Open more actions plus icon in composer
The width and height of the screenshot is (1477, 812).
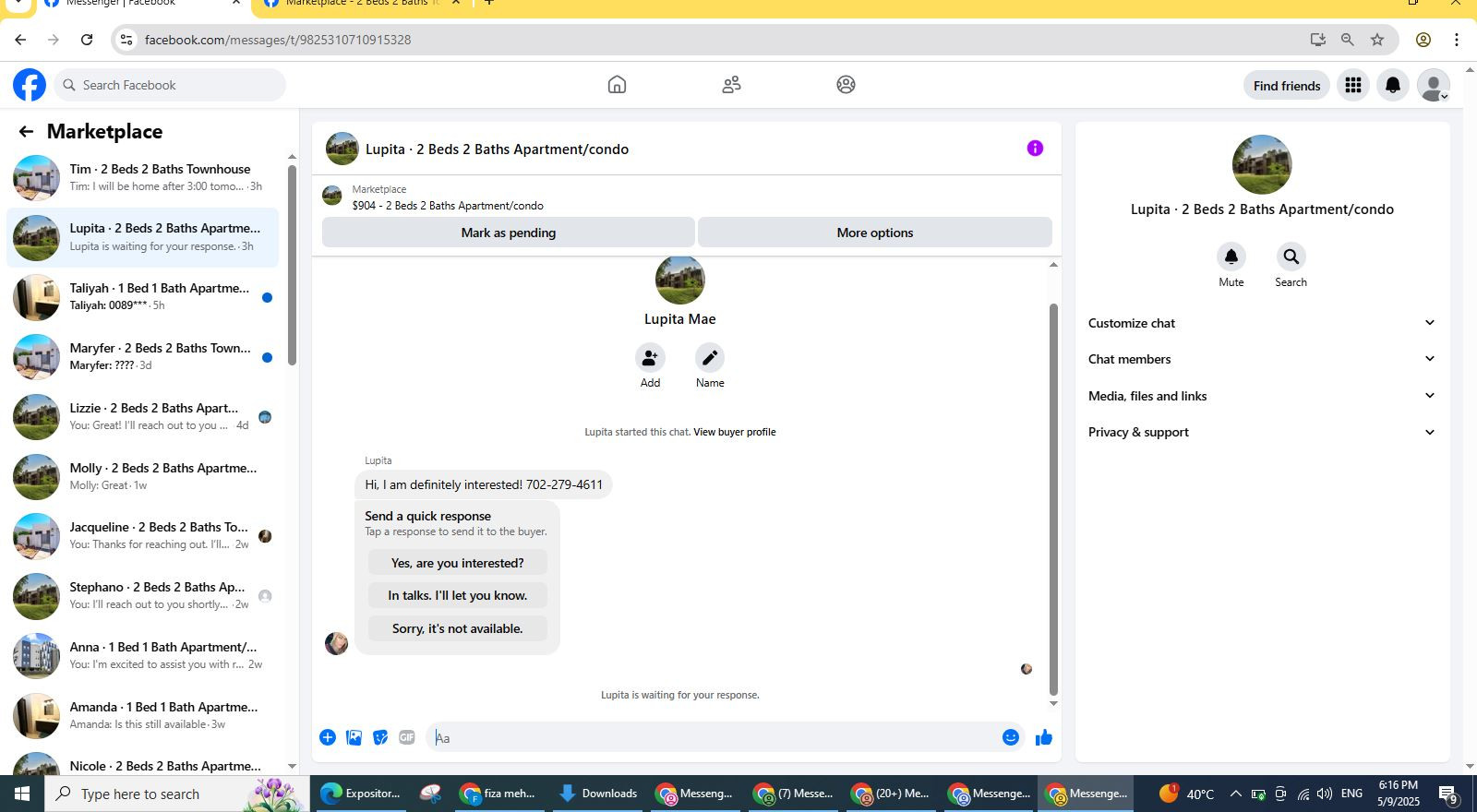pos(328,737)
